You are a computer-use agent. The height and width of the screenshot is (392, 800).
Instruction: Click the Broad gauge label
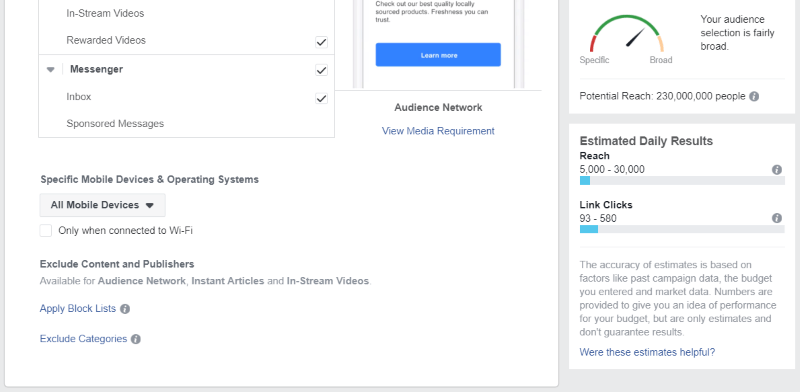coord(661,60)
